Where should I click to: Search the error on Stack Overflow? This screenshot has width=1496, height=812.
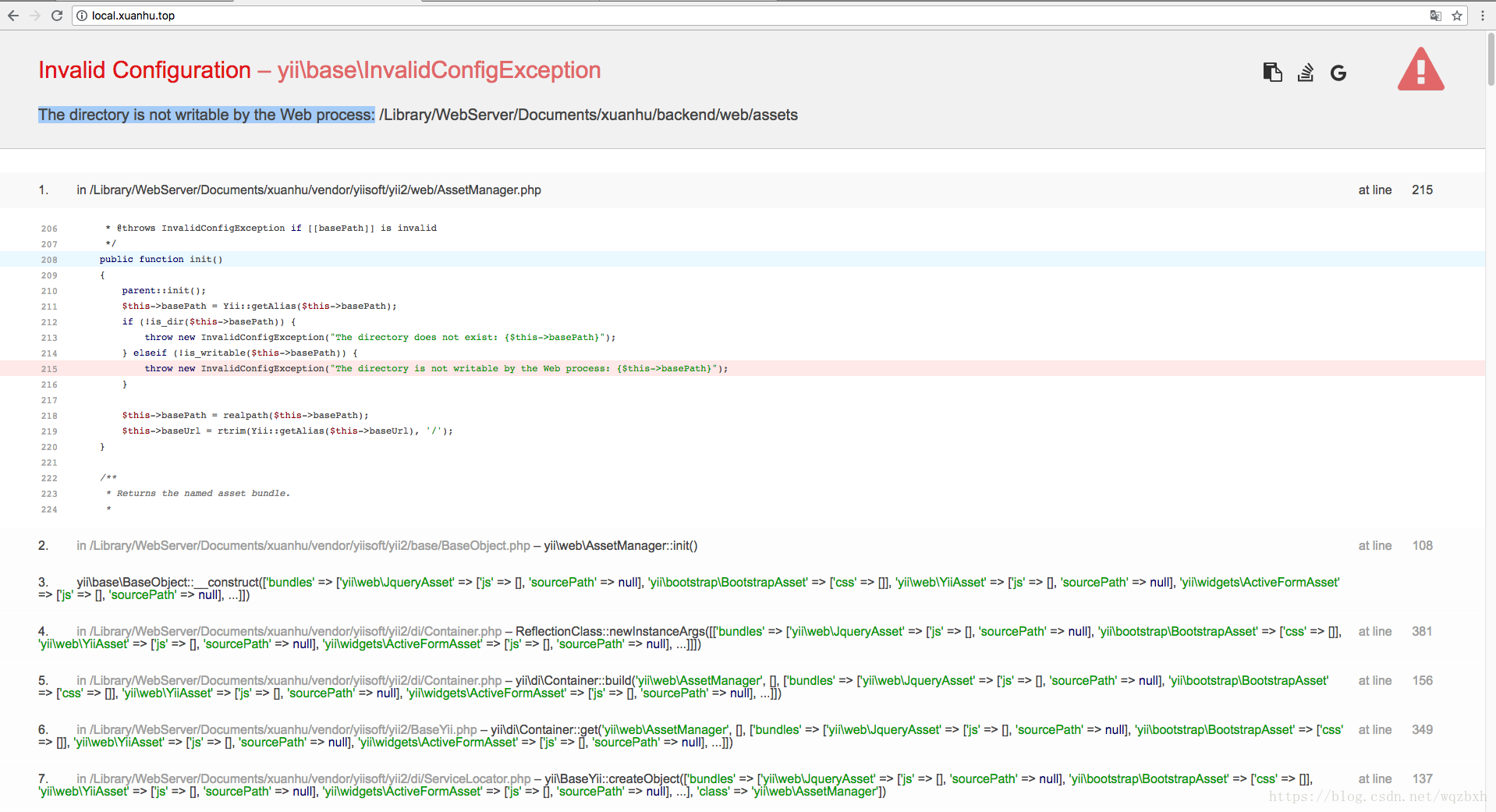click(x=1305, y=72)
